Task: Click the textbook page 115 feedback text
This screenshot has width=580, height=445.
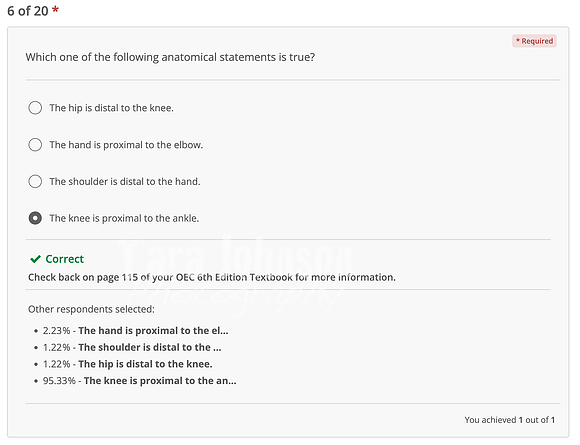Action: (x=212, y=277)
